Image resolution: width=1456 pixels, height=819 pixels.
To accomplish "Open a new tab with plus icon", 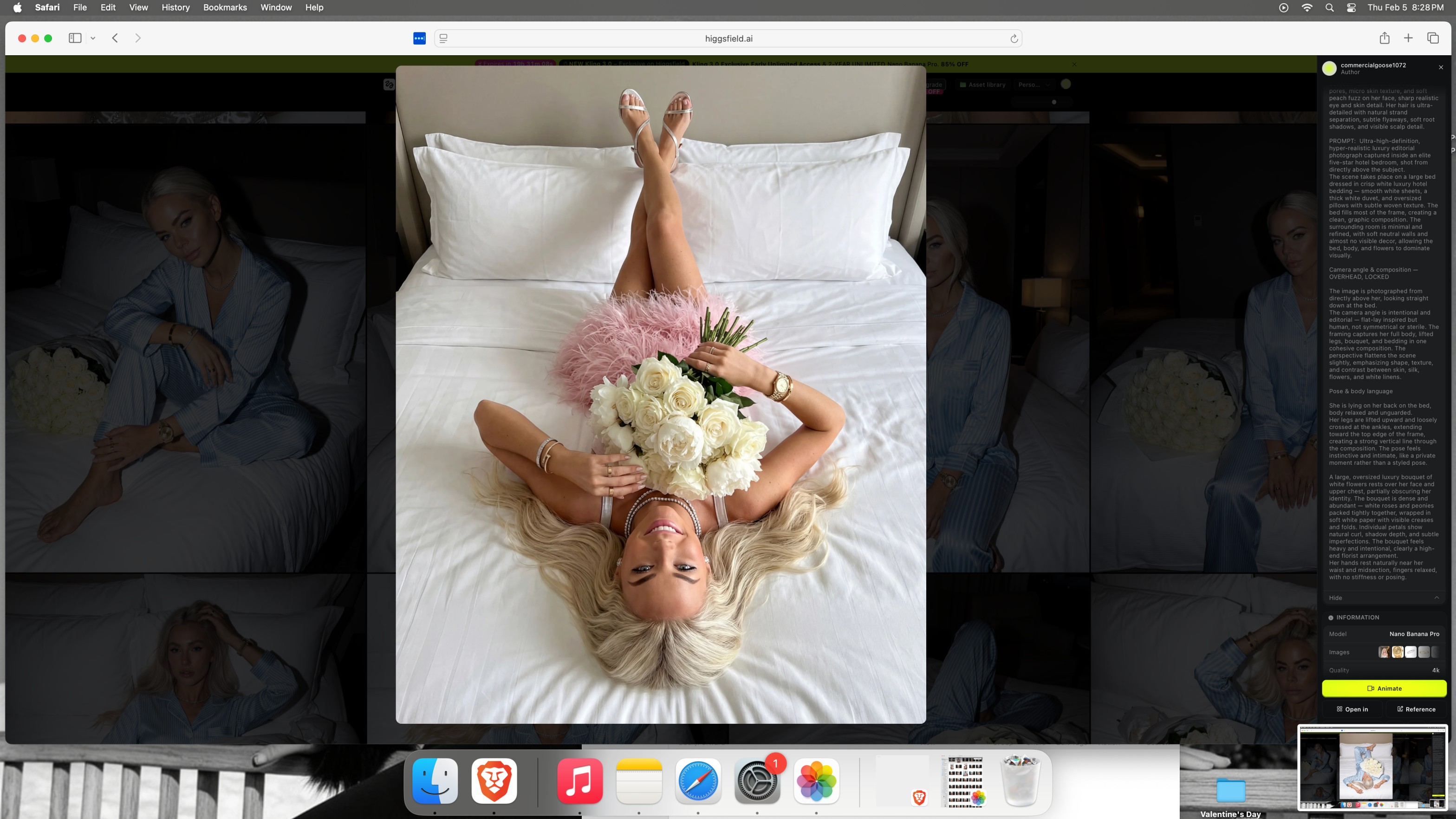I will click(x=1408, y=38).
